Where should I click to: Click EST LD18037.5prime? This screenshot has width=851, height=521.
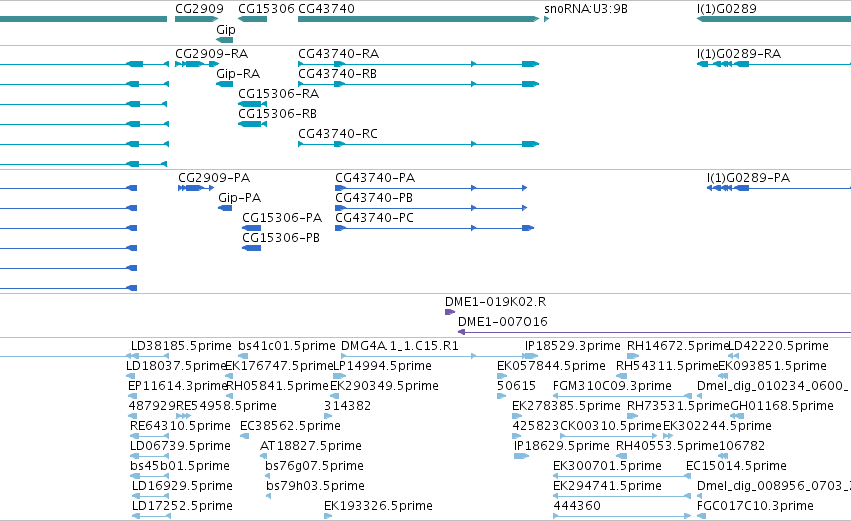point(176,366)
